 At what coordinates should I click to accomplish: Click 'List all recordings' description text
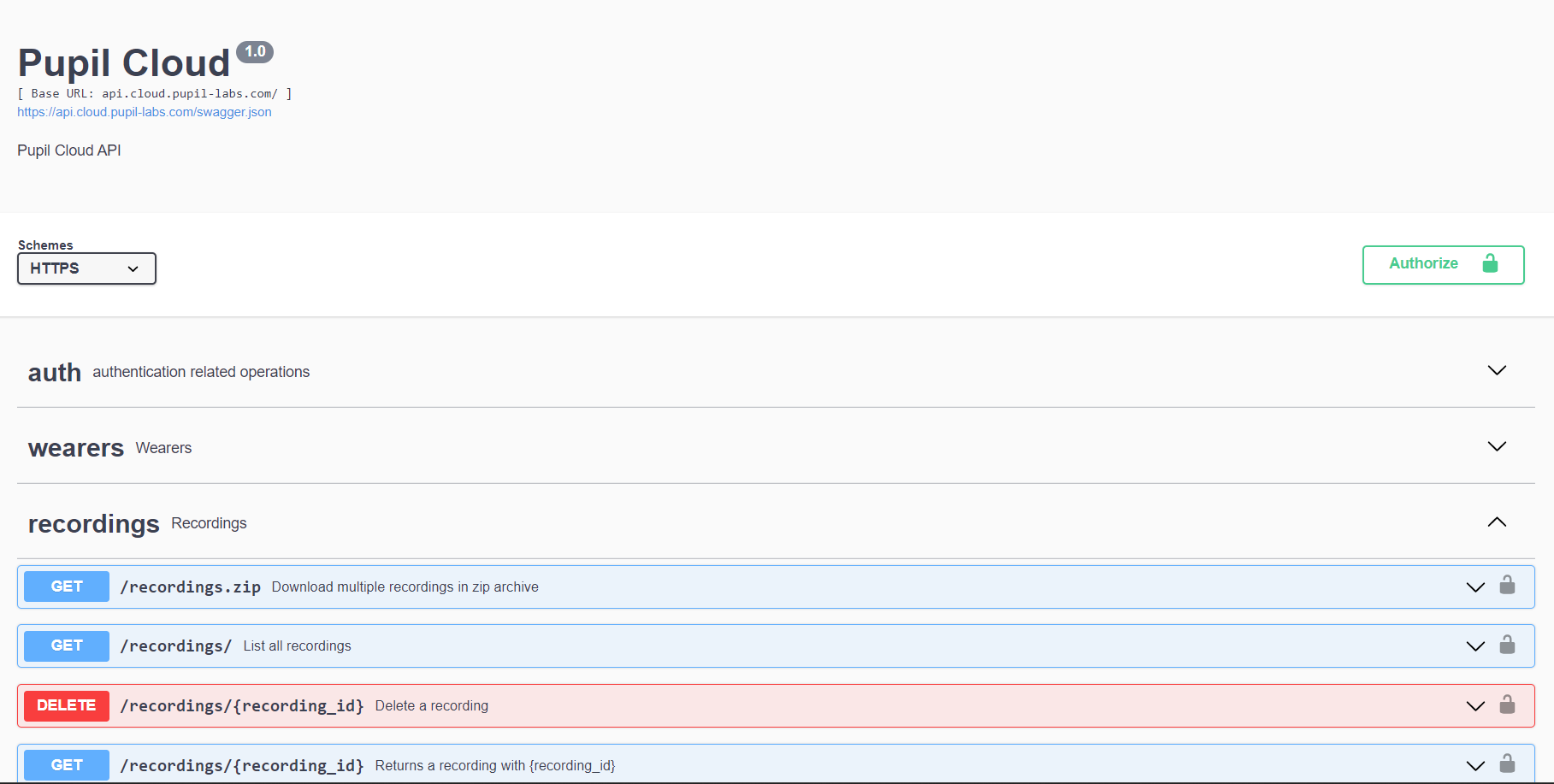pos(298,645)
